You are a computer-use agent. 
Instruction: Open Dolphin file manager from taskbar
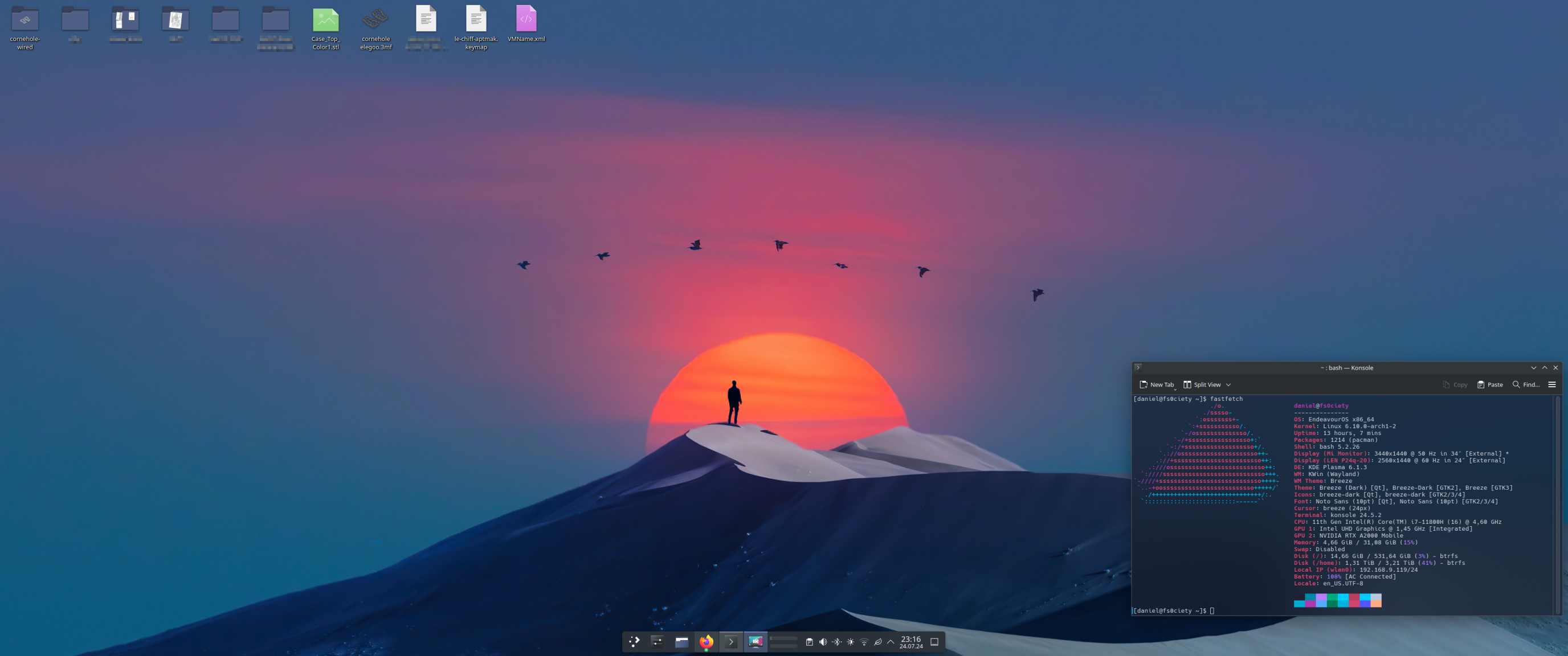point(682,641)
